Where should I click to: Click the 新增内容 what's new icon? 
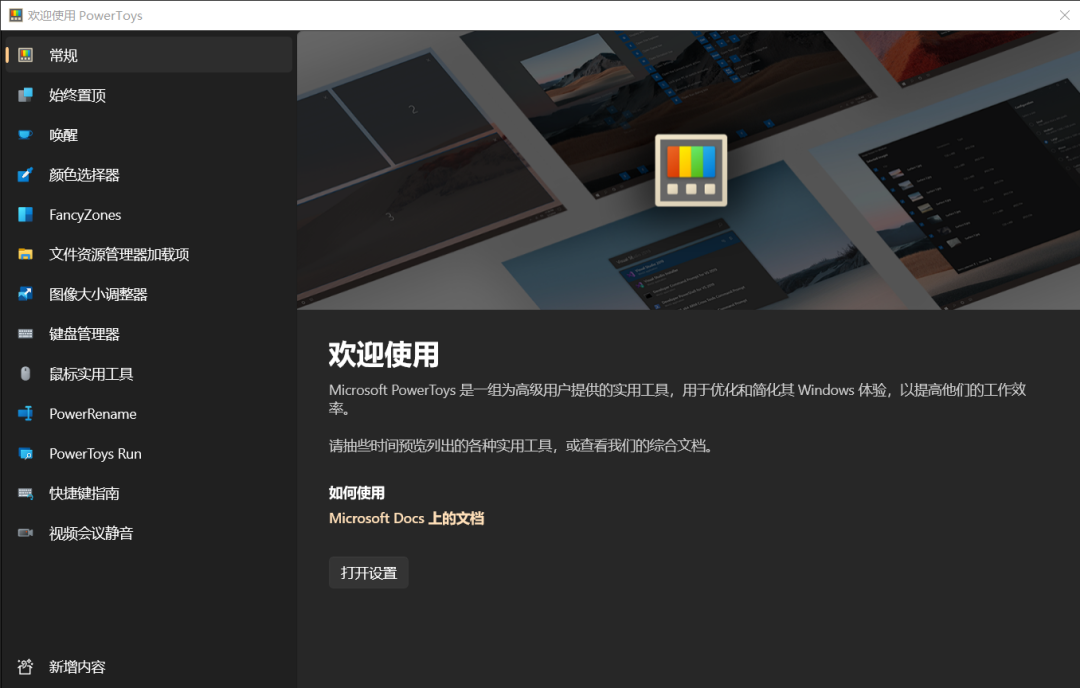coord(25,667)
